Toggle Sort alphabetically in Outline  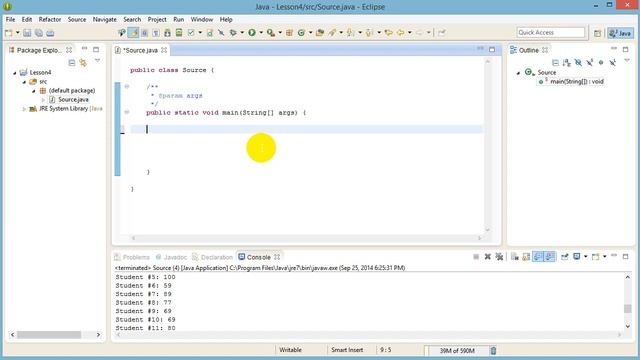click(x=567, y=62)
